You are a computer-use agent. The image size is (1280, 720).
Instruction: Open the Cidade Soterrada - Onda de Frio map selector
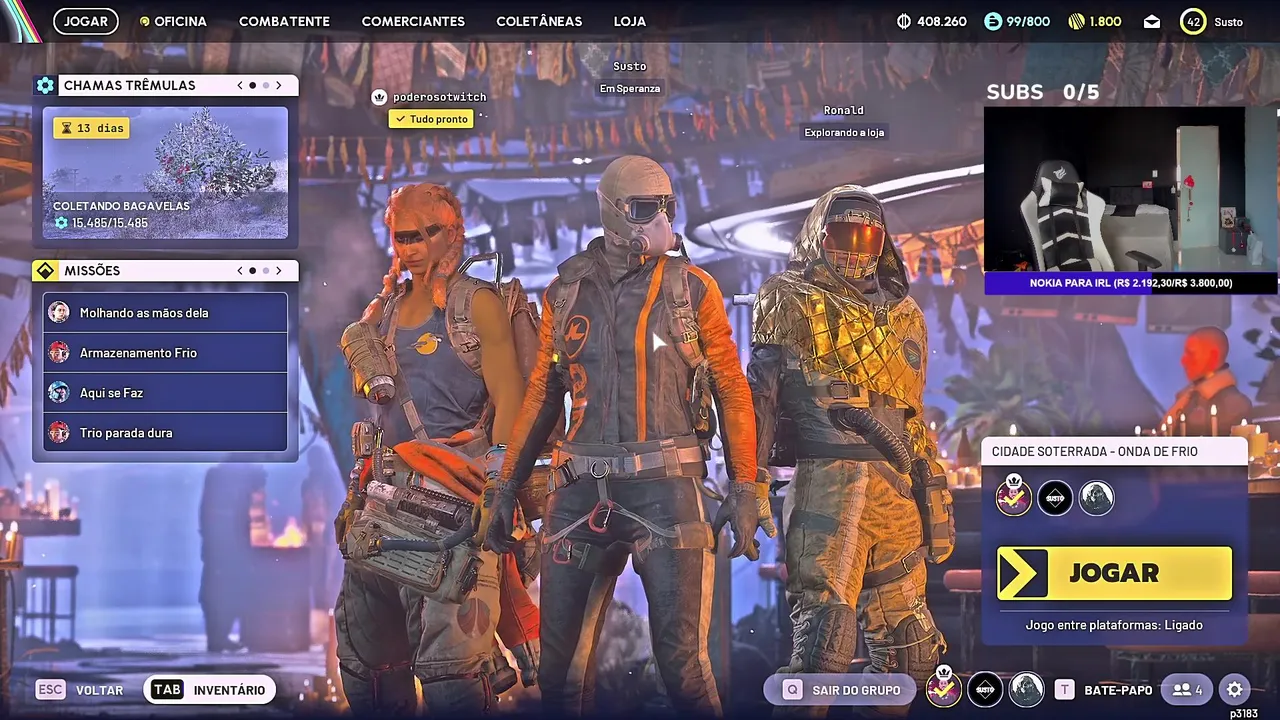(x=1114, y=451)
